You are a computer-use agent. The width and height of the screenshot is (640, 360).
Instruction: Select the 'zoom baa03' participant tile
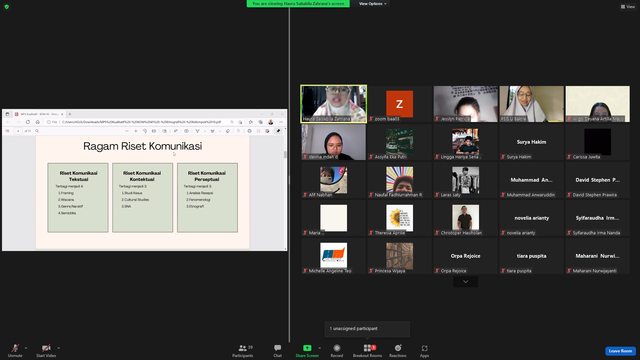[x=399, y=104]
